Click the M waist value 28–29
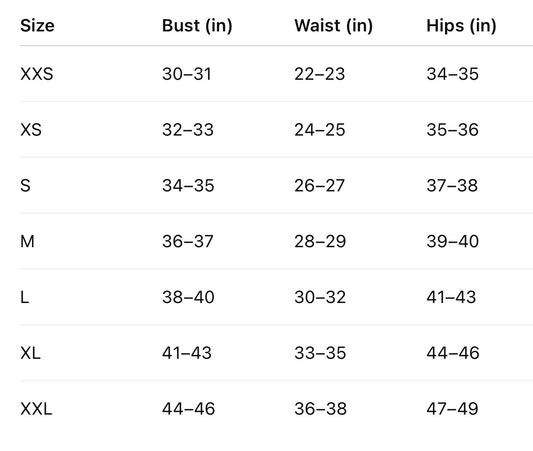Screen dimensions: 533x451 click(x=320, y=241)
